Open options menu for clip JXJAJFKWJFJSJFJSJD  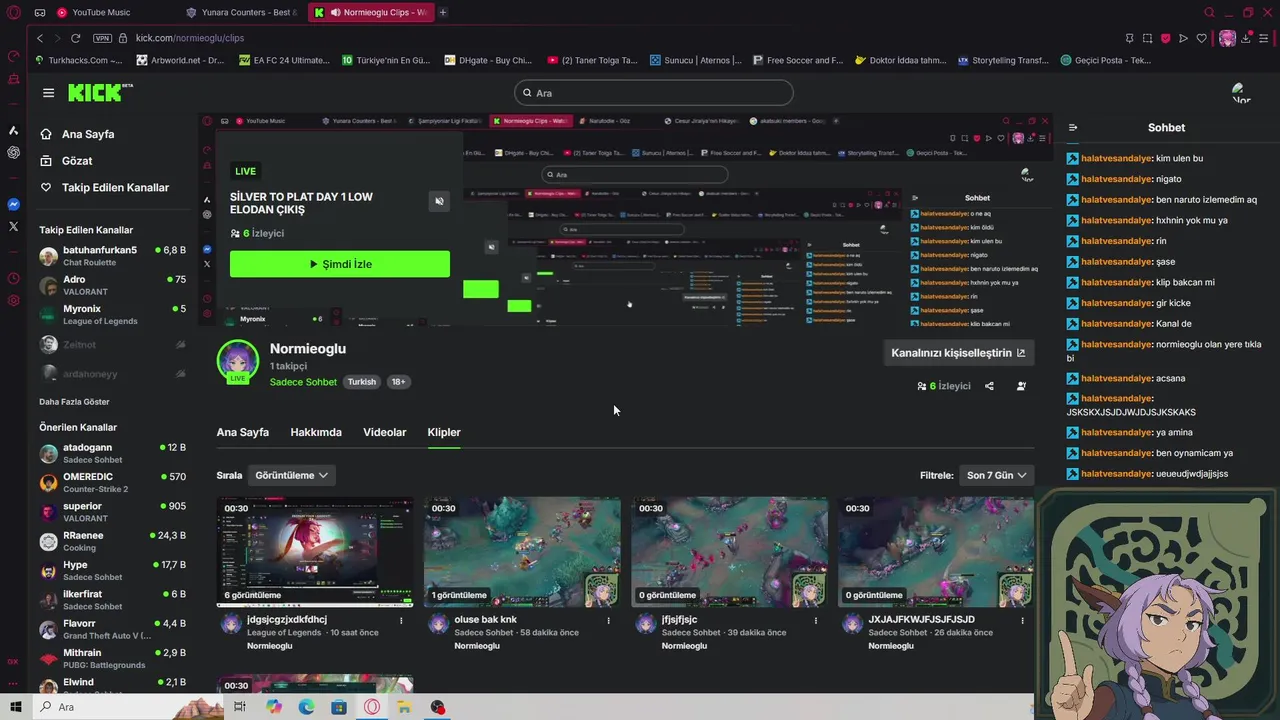[x=1022, y=620]
